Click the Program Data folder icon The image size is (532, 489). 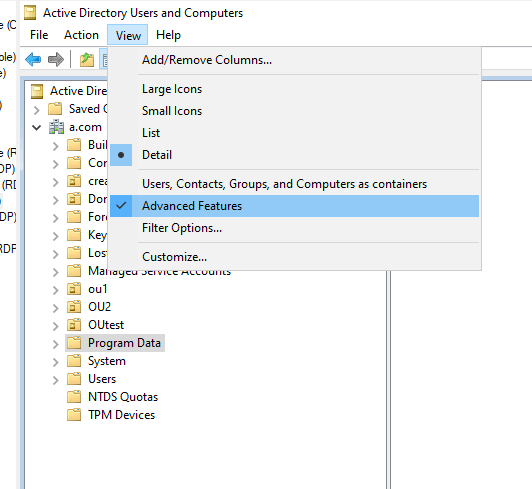pyautogui.click(x=74, y=343)
